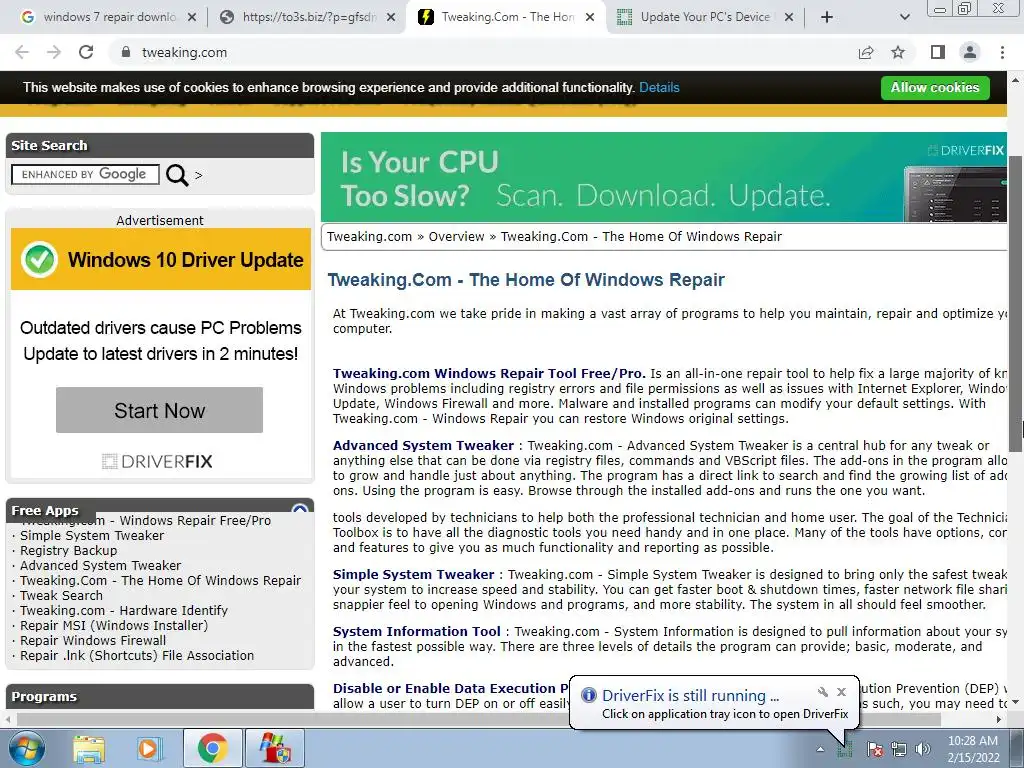Viewport: 1024px width, 768px height.
Task: Open the cookie Details link
Action: [659, 88]
